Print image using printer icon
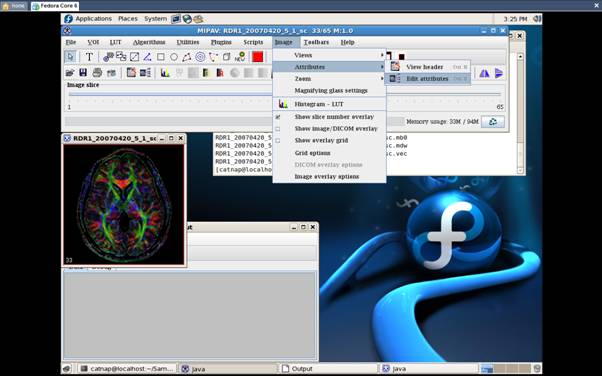The width and height of the screenshot is (602, 376). [x=97, y=73]
